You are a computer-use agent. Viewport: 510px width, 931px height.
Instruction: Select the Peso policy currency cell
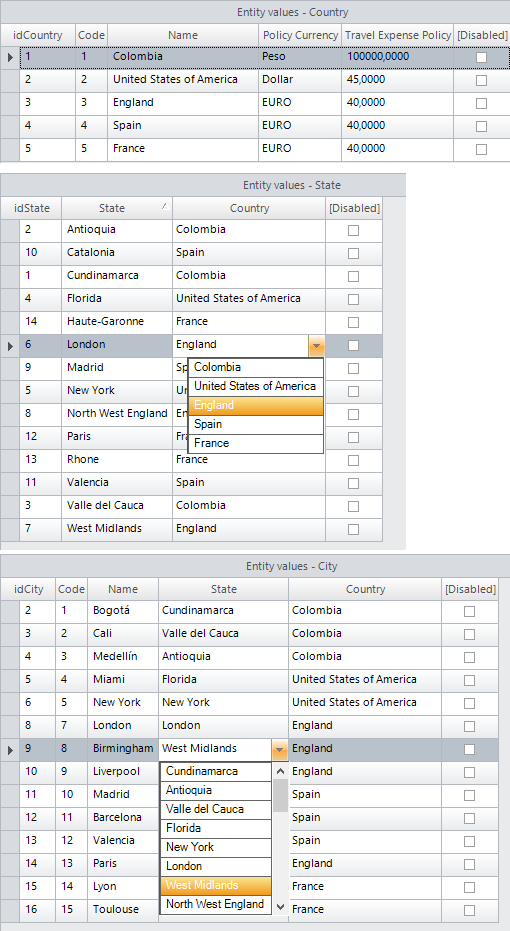point(300,57)
